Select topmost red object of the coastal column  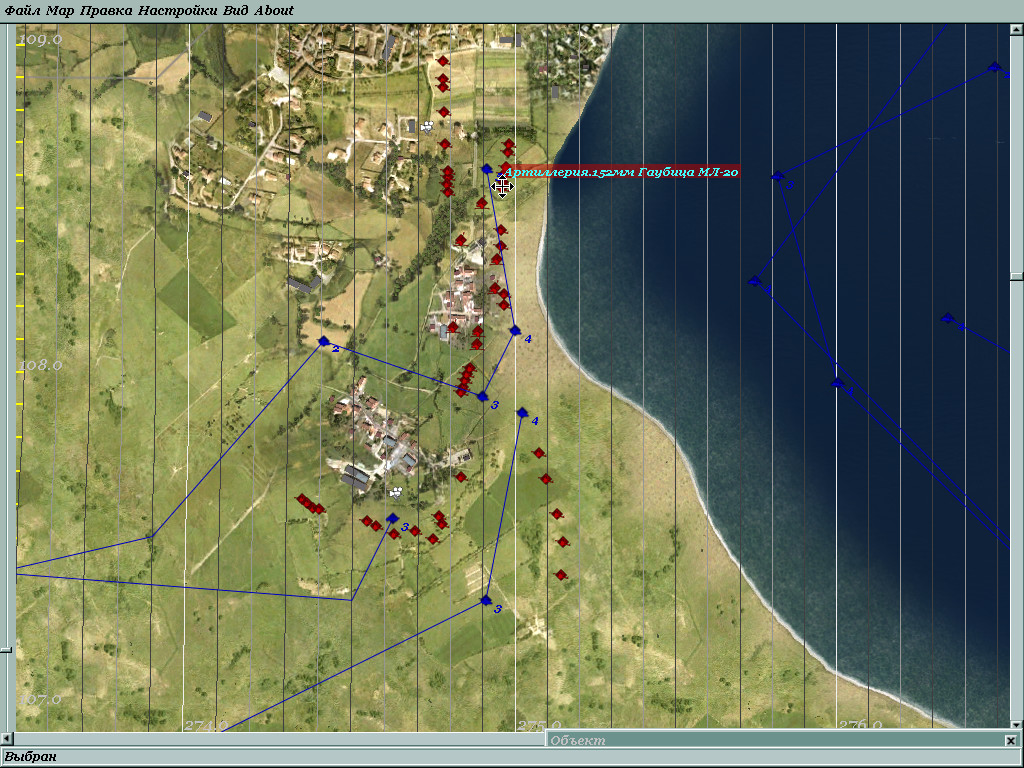pos(539,453)
